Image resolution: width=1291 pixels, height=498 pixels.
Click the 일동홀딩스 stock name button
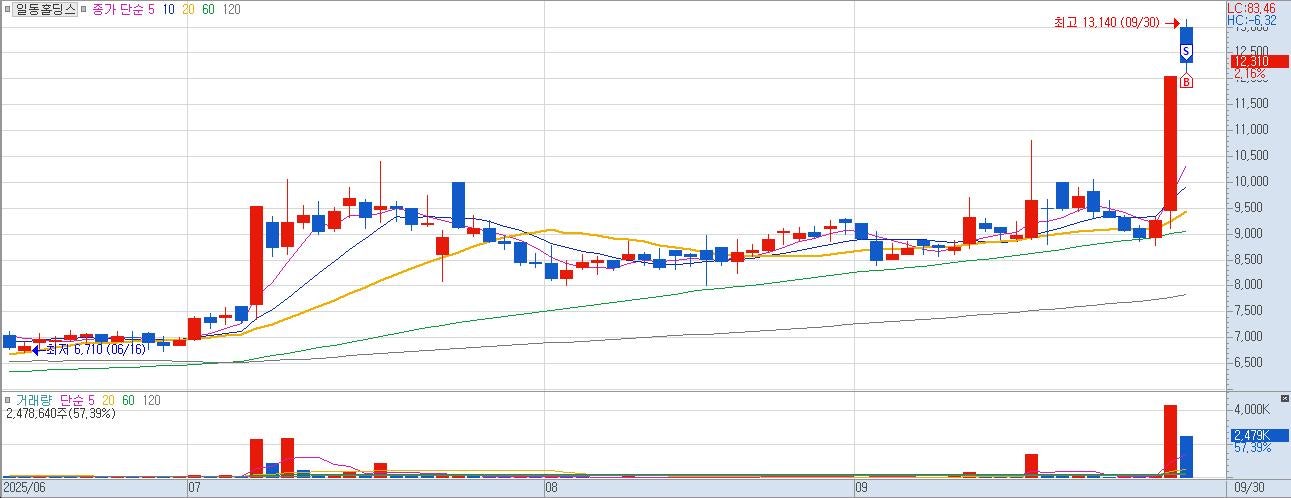(46, 9)
